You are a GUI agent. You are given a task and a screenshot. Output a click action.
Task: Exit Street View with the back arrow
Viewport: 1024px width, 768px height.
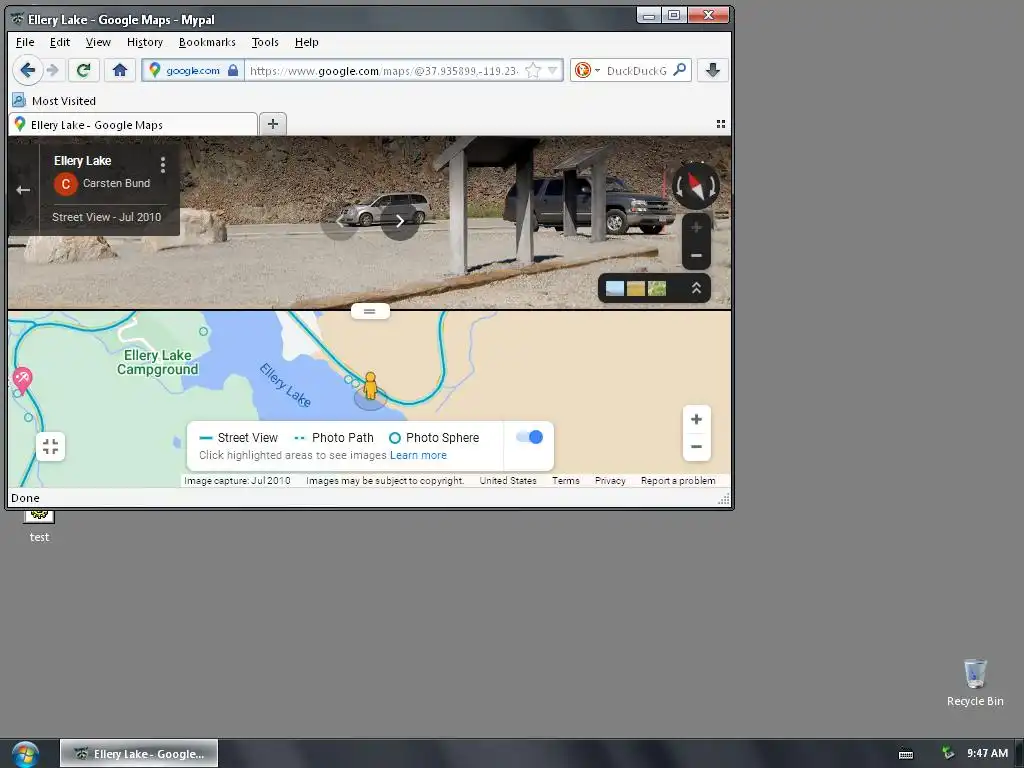[x=24, y=190]
